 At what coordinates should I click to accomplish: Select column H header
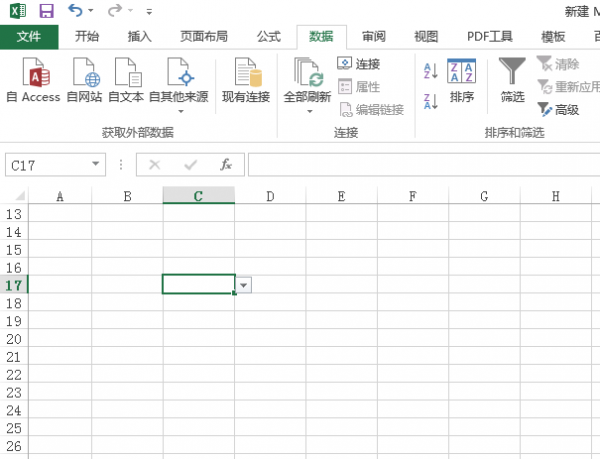pos(556,196)
